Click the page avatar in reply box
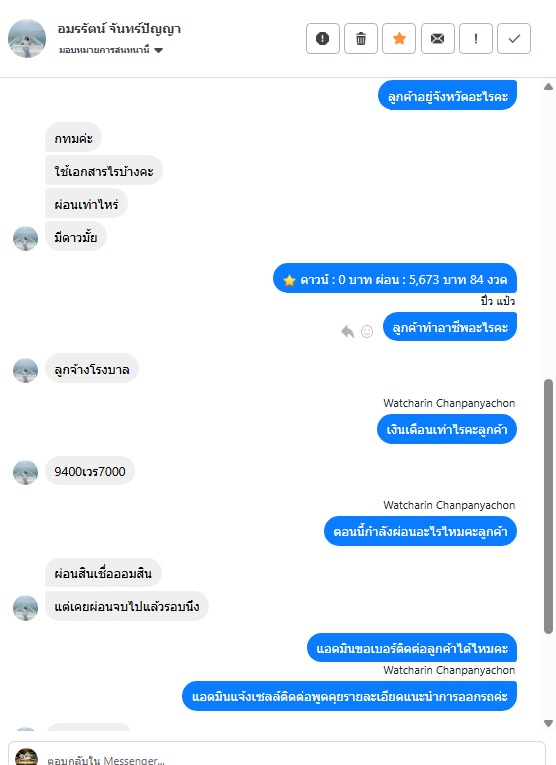Viewport: 556px width, 765px height. (26, 757)
